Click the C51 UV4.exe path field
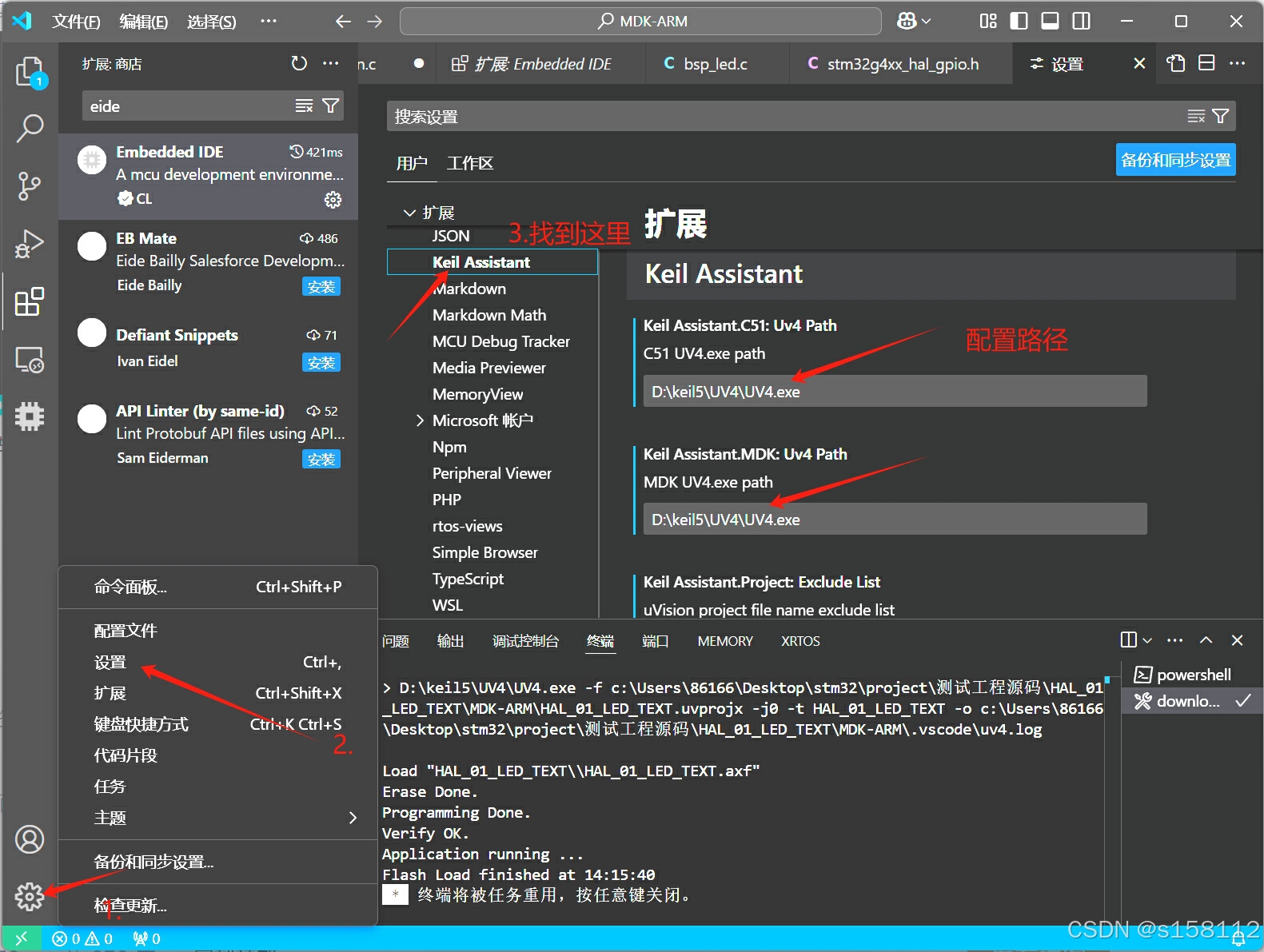1264x952 pixels. [895, 391]
